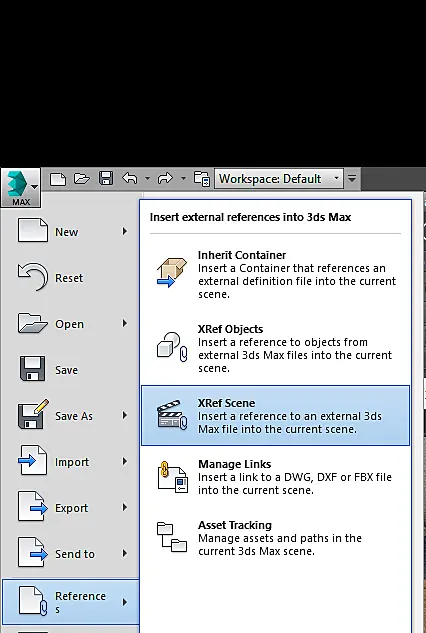Expand the Save As submenu arrow
Image resolution: width=426 pixels, height=633 pixels.
click(x=125, y=415)
